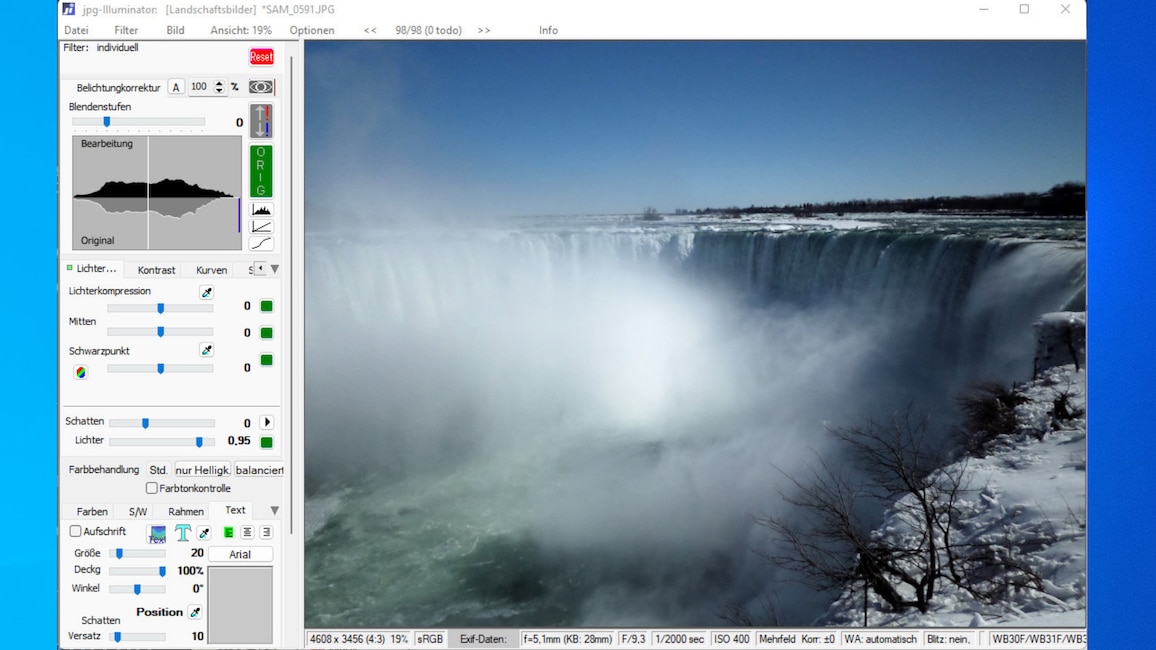Click the Lichterkompression slider
The width and height of the screenshot is (1156, 650).
(160, 308)
